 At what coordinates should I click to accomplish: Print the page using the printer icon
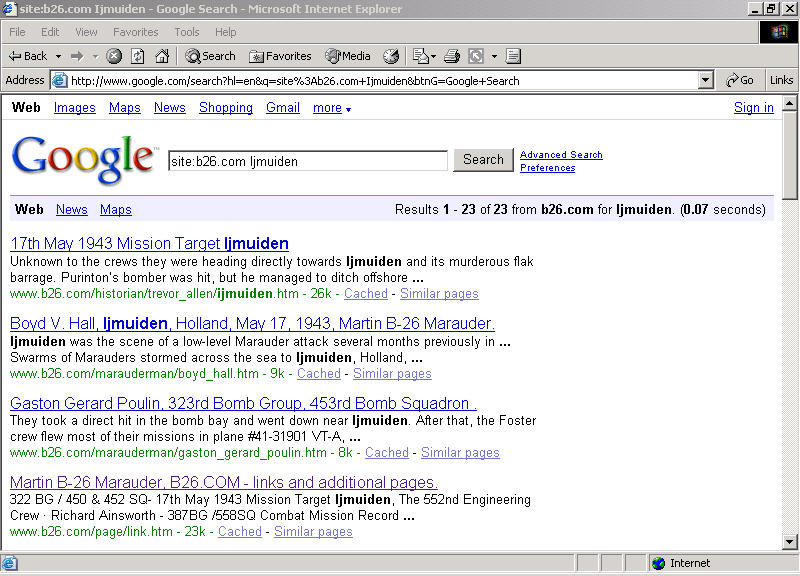[452, 56]
